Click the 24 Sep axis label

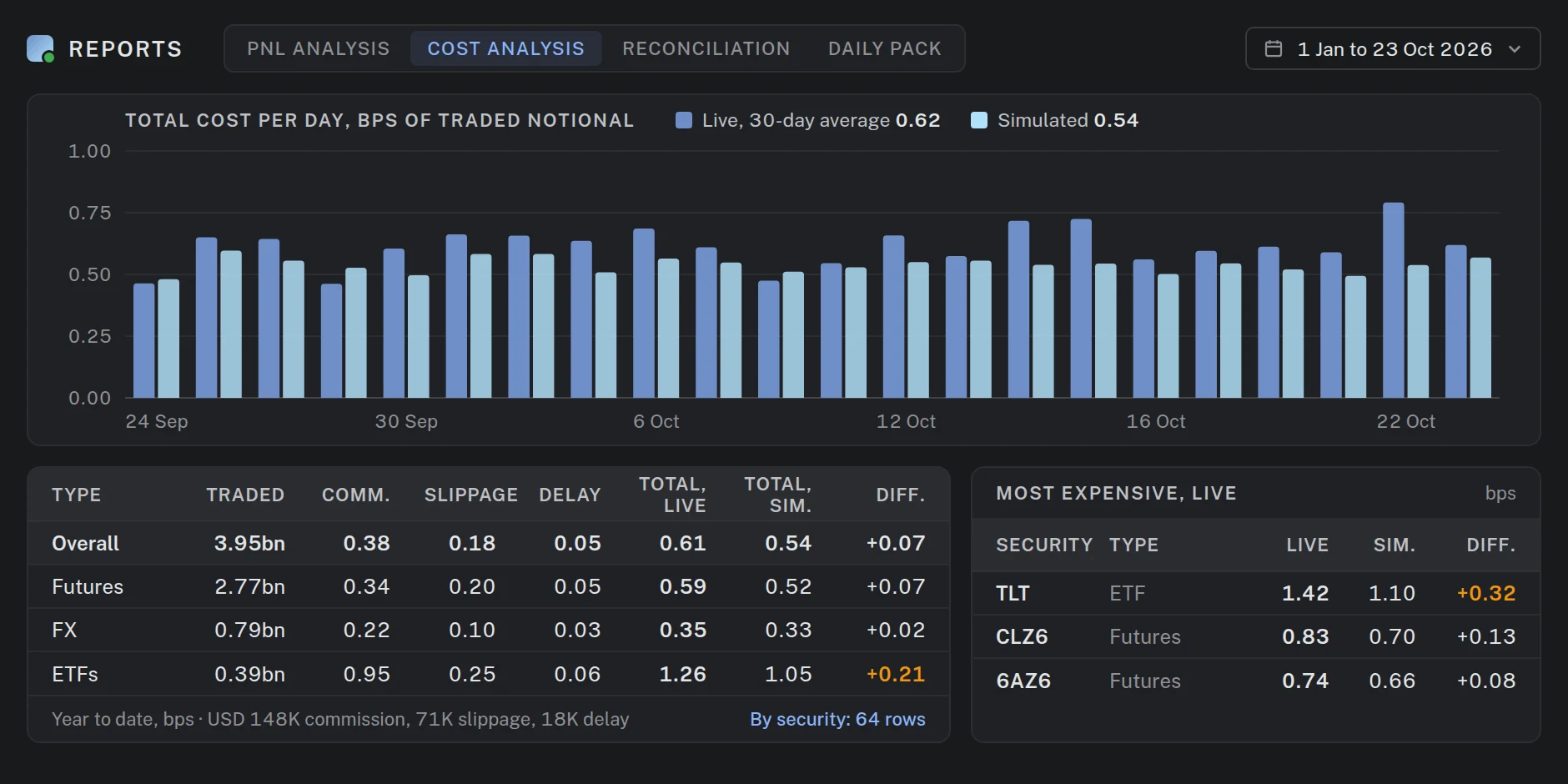(157, 421)
